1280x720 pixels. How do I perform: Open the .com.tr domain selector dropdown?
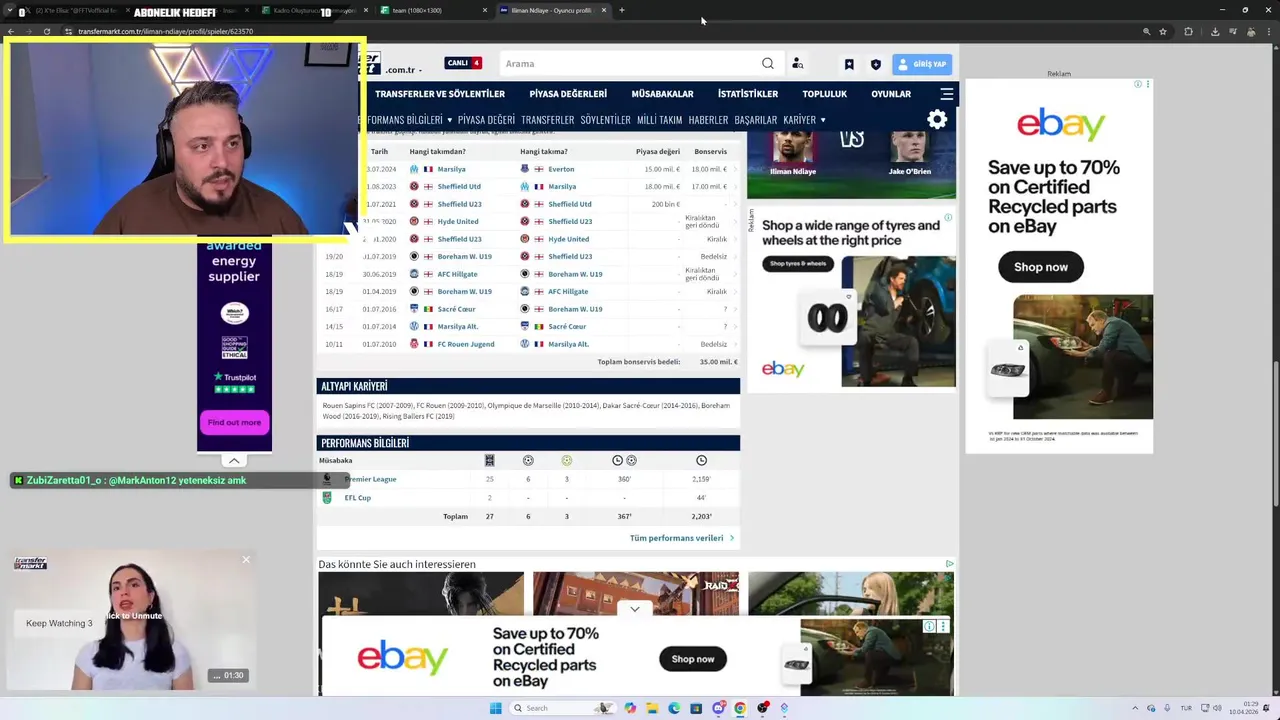pyautogui.click(x=404, y=70)
